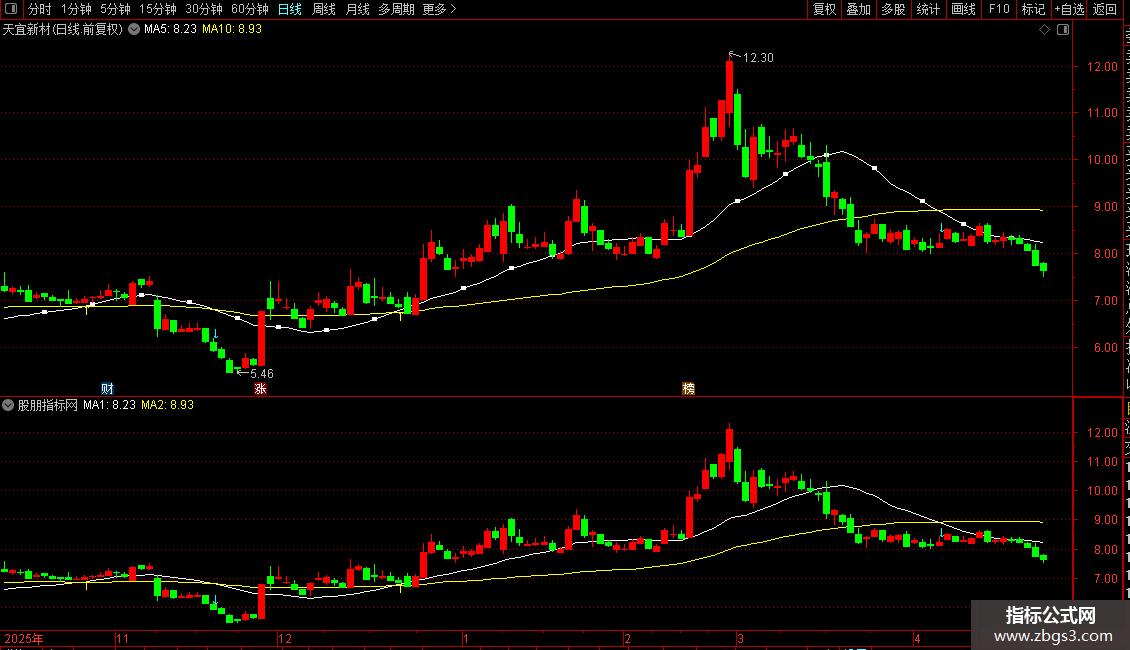
Task: Click the 返回 back button
Action: 1105,9
